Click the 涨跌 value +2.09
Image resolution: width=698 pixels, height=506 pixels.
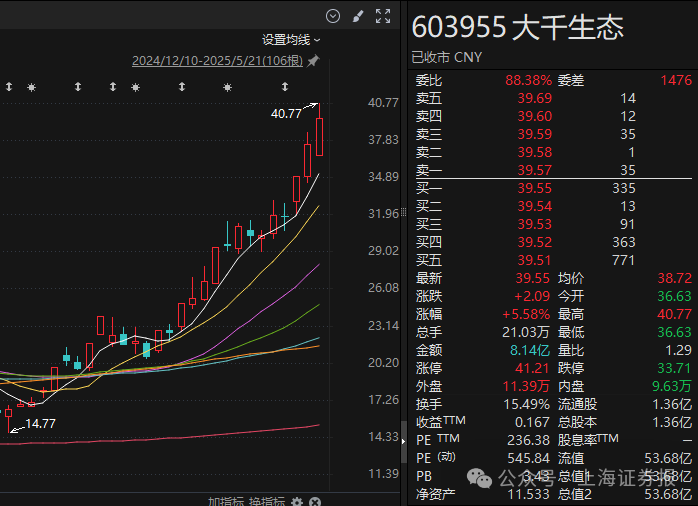532,296
